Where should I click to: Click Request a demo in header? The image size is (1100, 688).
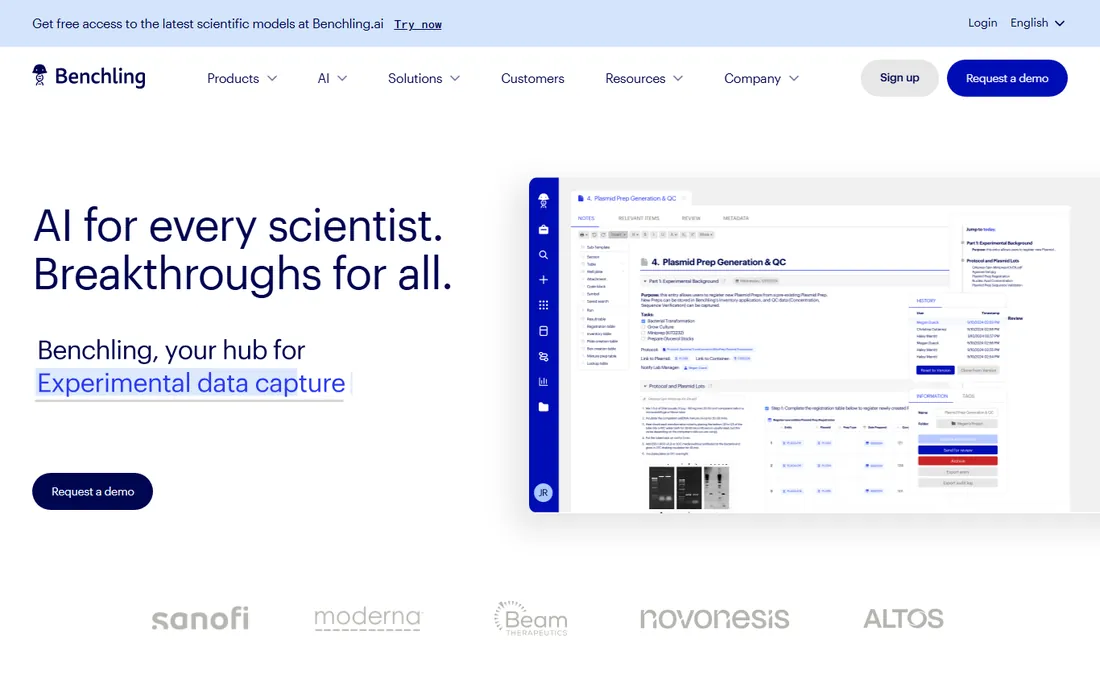[x=1007, y=78]
